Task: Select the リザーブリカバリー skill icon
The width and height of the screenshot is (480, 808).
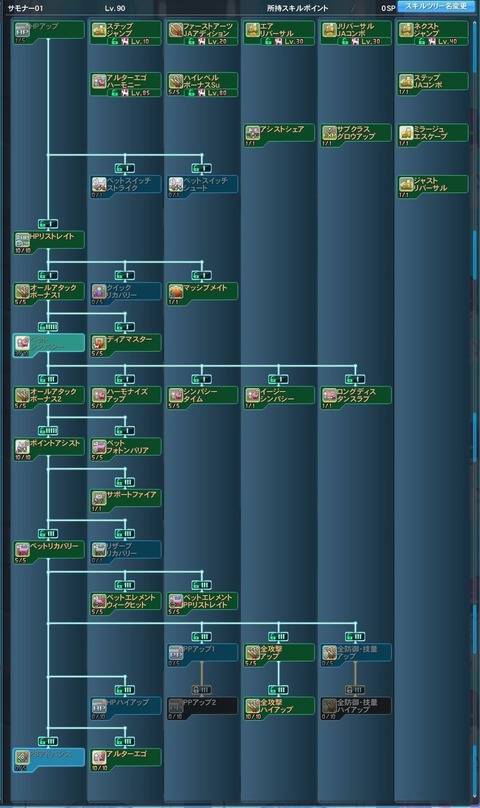Action: 98,550
